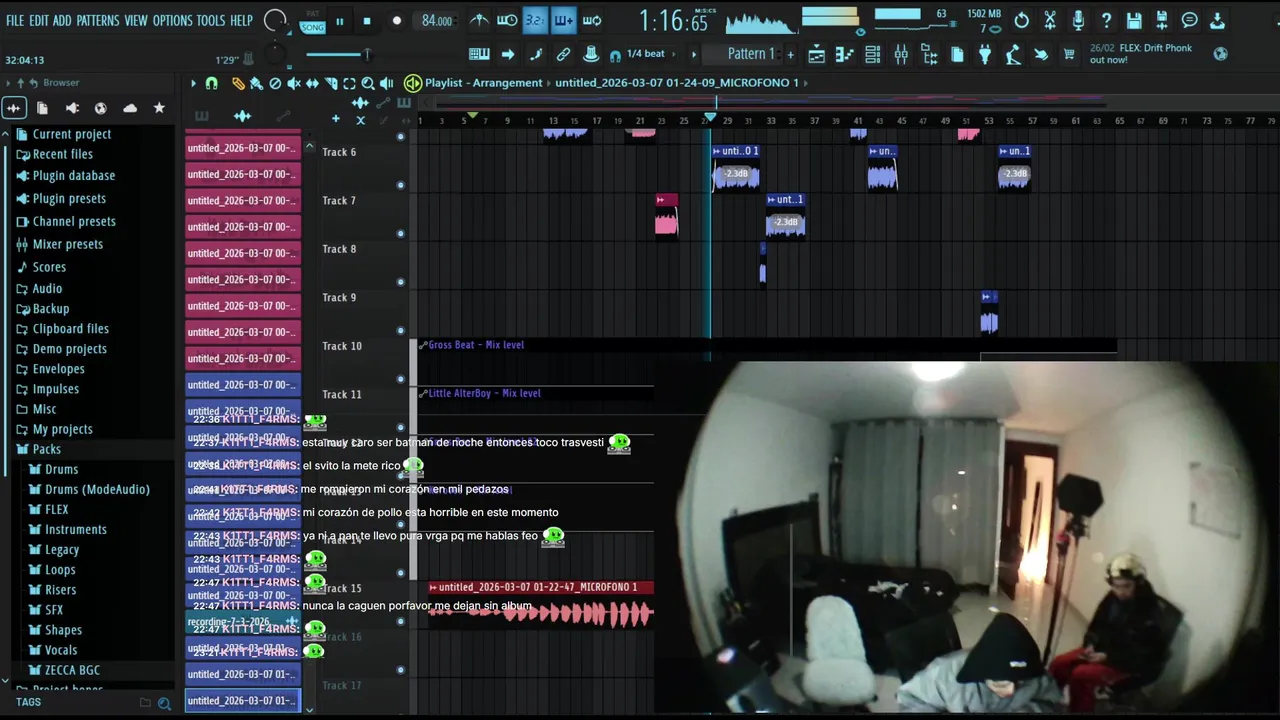Select the zoom magnifier tool in playlist
1280x720 pixels.
click(x=368, y=83)
